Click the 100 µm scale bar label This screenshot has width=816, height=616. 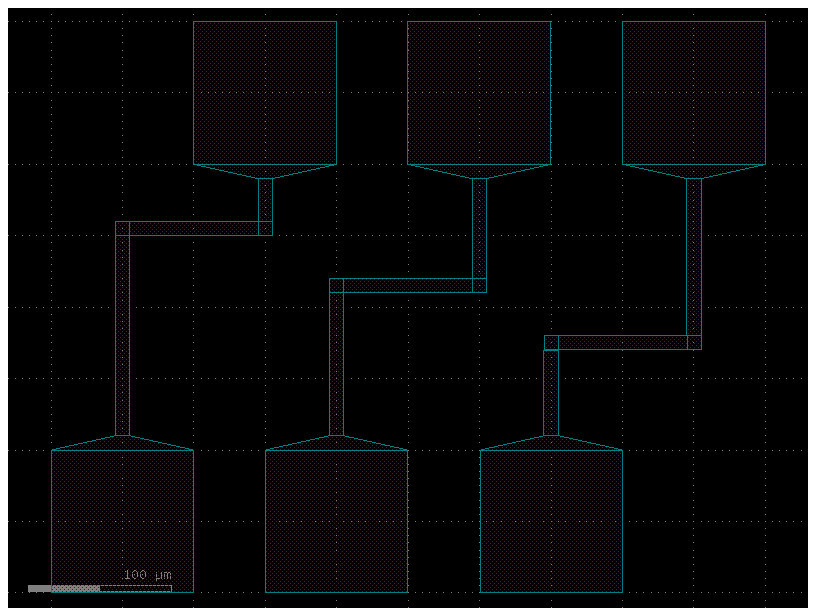pos(147,575)
